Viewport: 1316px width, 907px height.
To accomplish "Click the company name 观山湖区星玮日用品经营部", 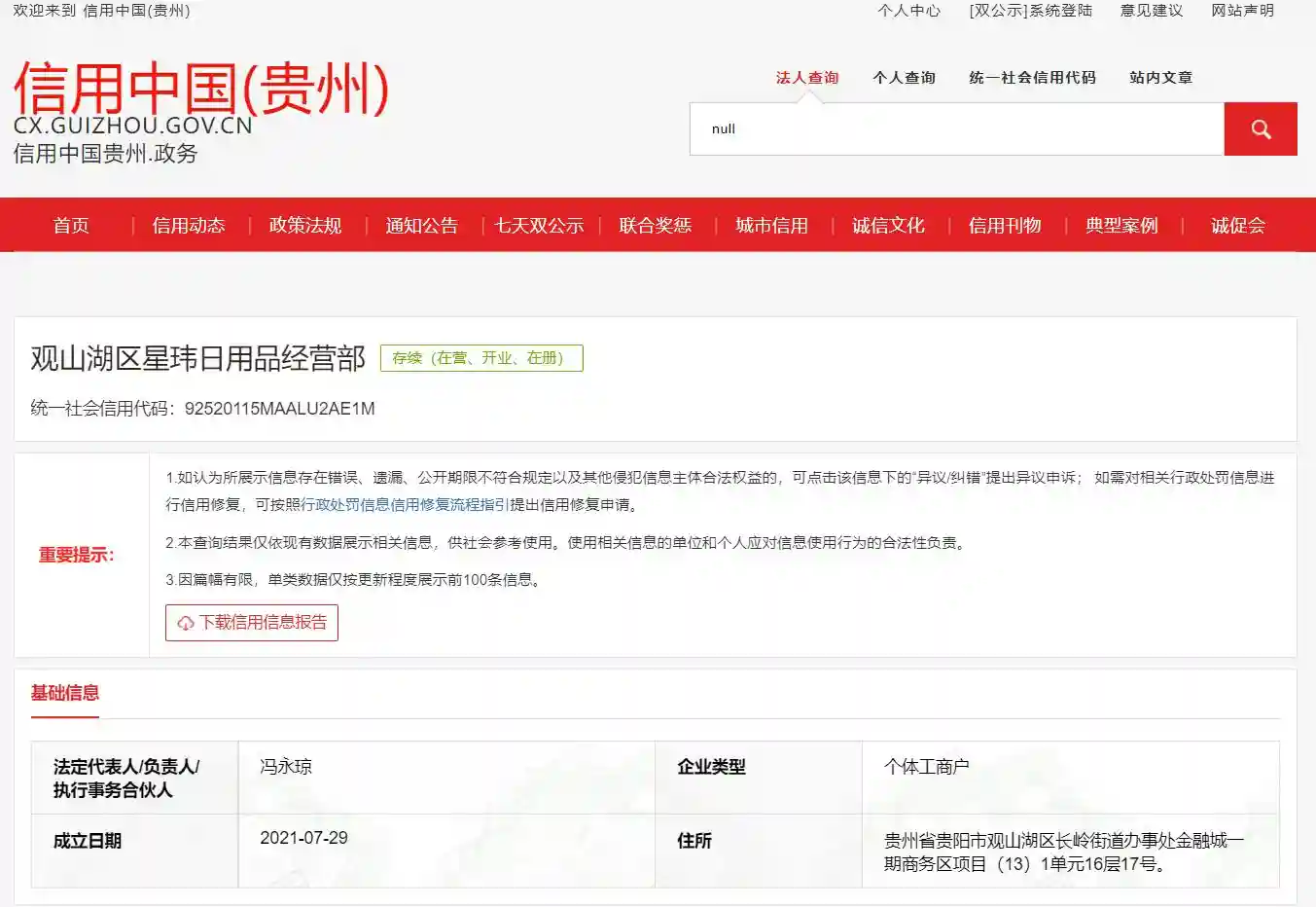I will point(198,358).
